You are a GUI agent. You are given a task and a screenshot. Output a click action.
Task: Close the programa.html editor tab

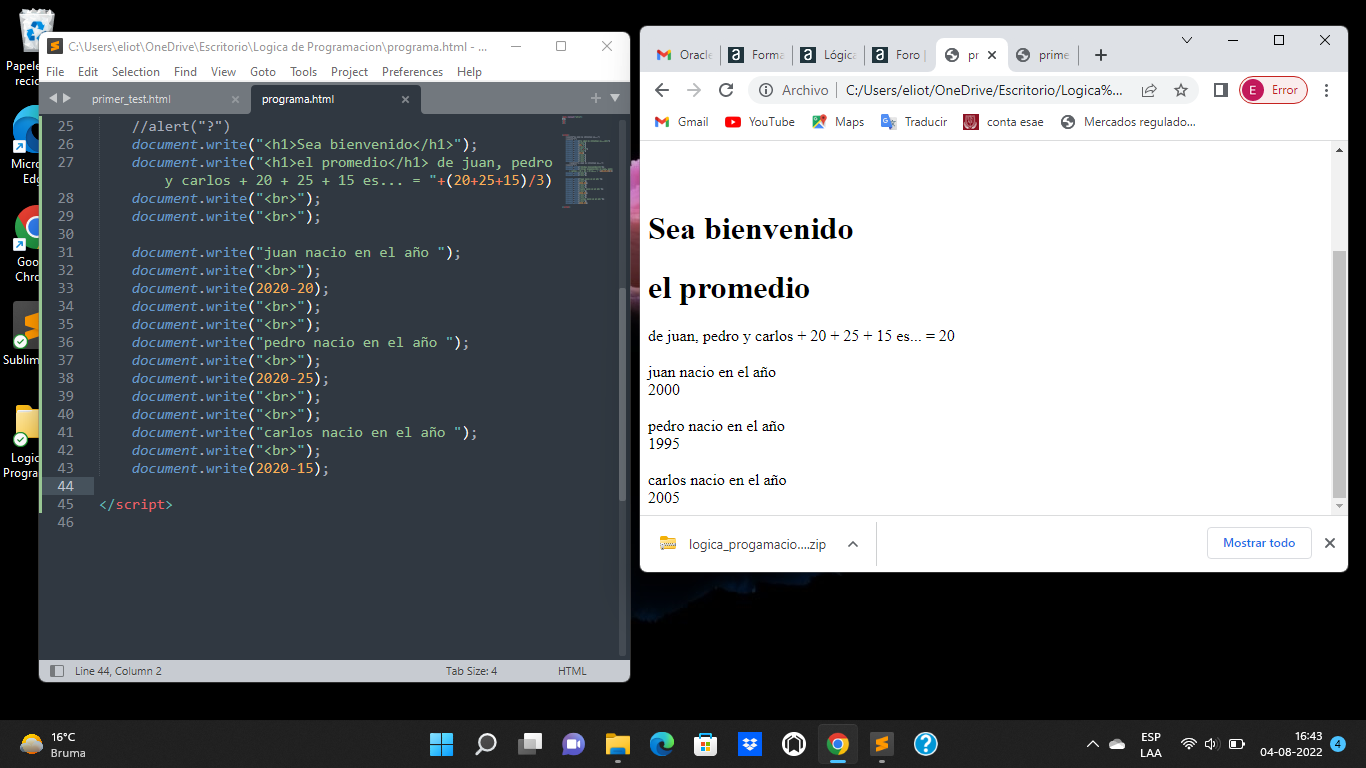tap(405, 99)
